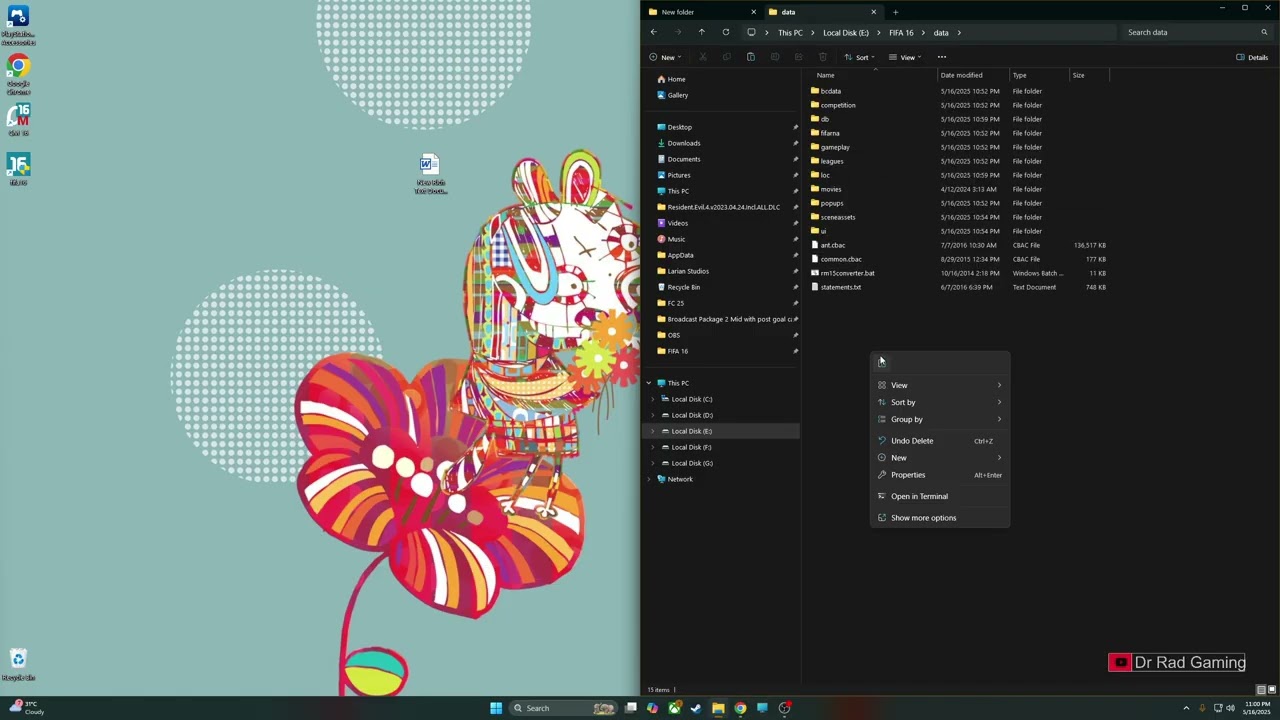Open the Copilot taskbar icon
Screen dimensions: 1280x720
pos(652,708)
